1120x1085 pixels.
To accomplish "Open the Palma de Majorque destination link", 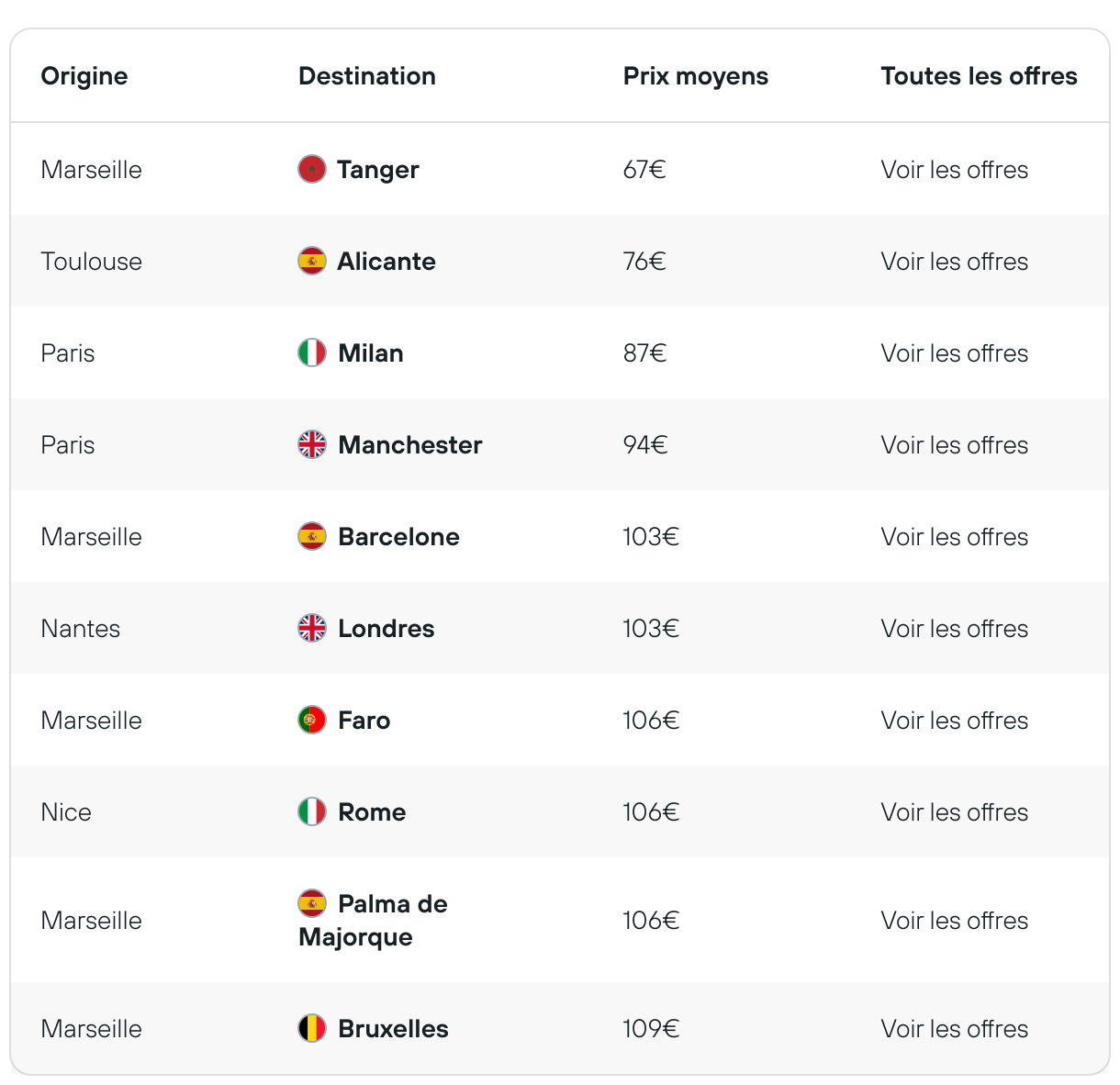I will click(x=373, y=921).
